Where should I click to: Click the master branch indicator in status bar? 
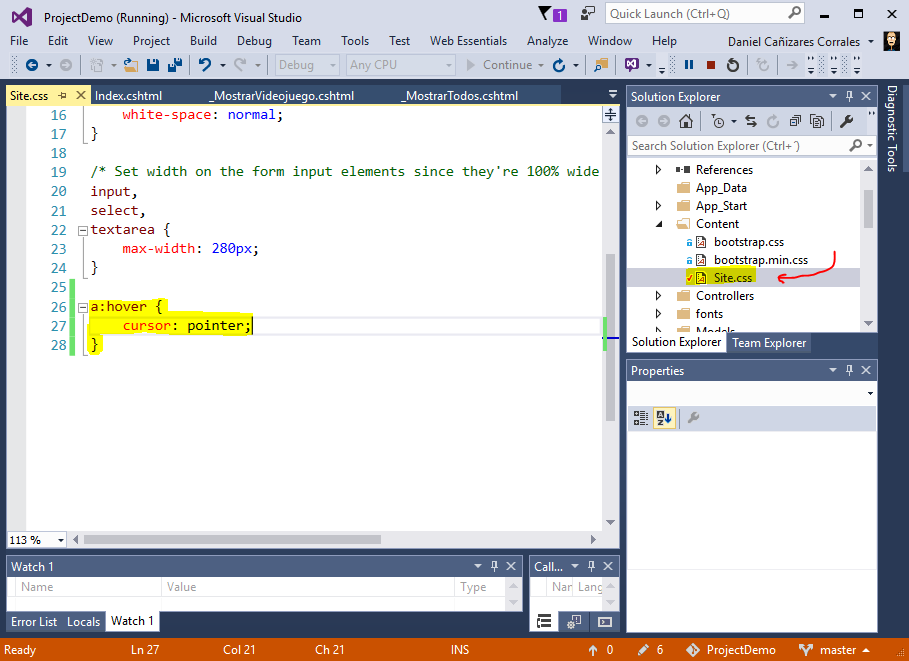pos(835,650)
